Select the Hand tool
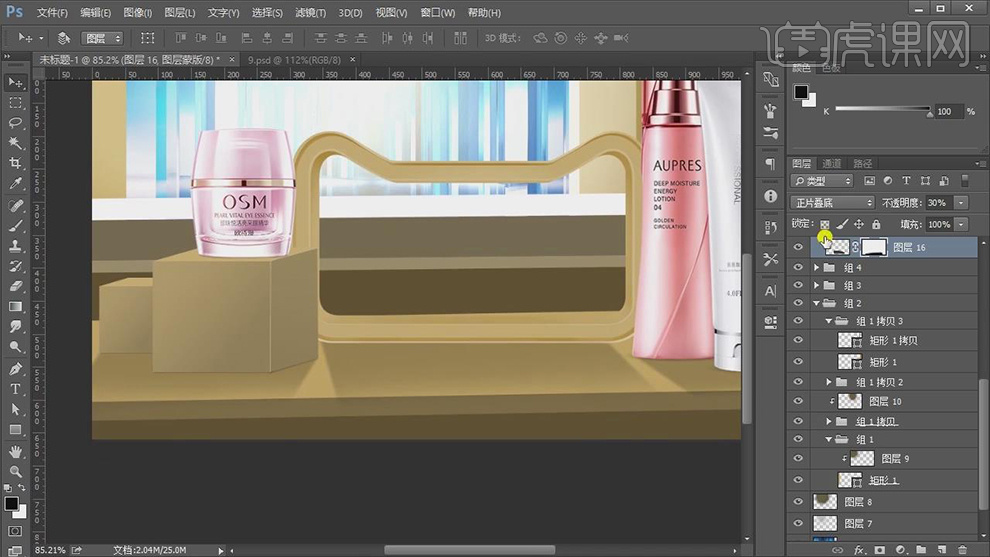Screen dimensions: 990x557 pyautogui.click(x=15, y=451)
